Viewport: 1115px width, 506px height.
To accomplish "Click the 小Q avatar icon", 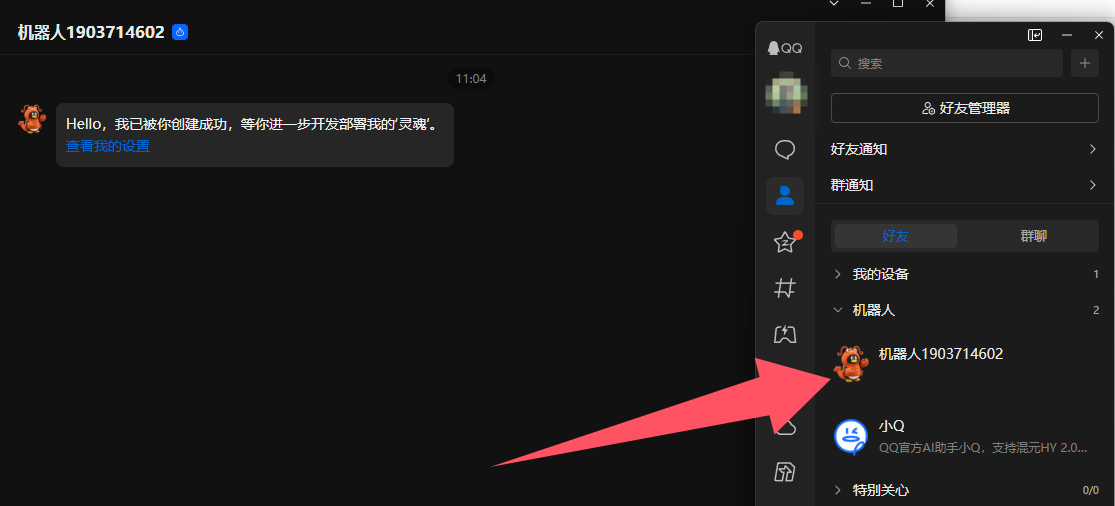I will [x=850, y=436].
